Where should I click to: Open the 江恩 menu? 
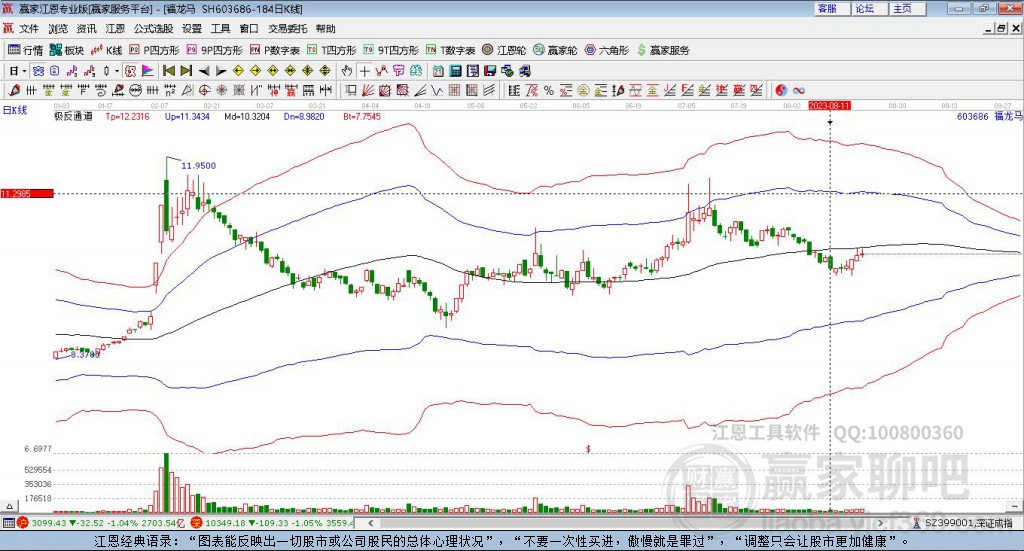pyautogui.click(x=115, y=29)
